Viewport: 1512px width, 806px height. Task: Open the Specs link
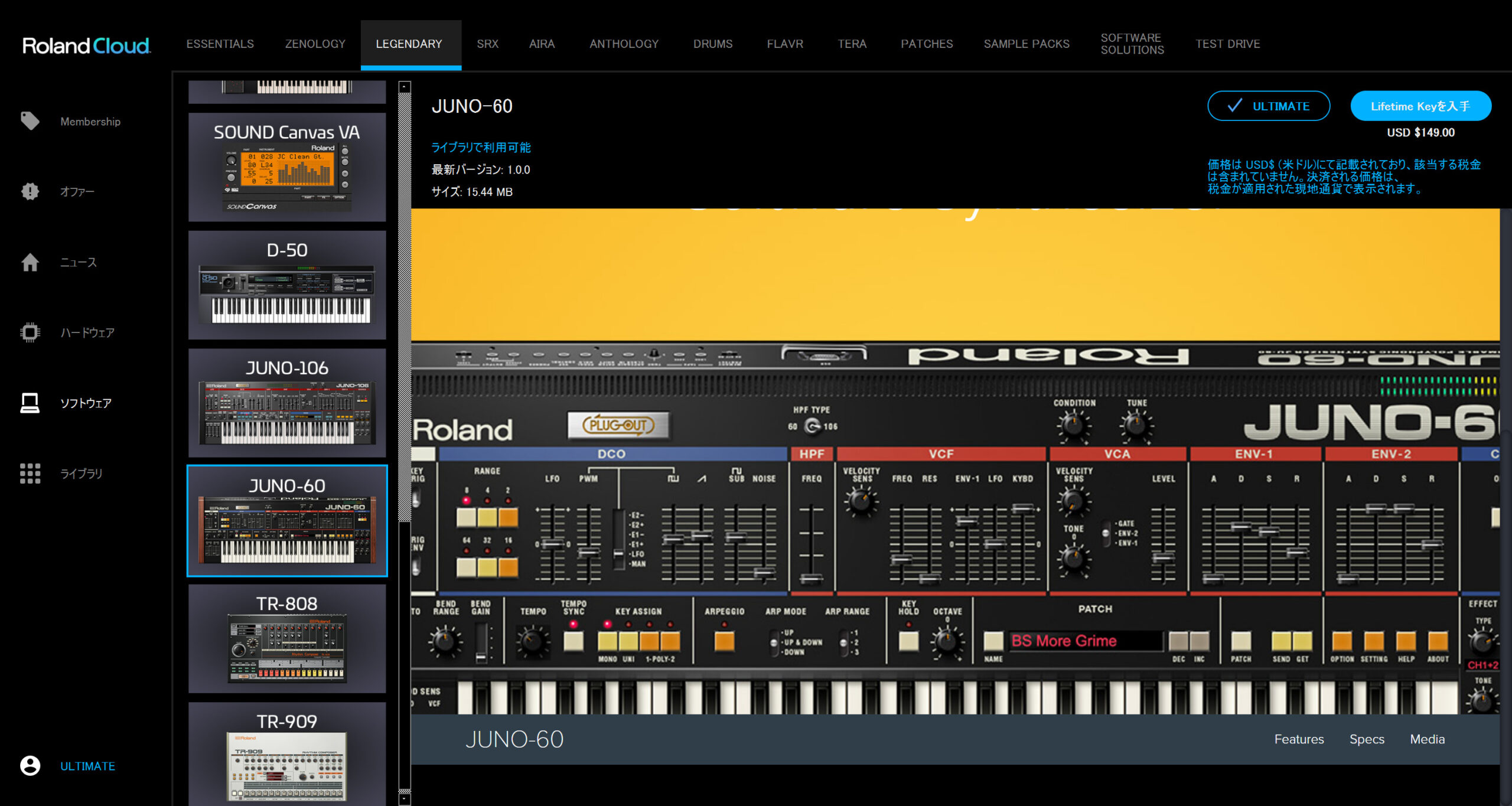pos(1366,739)
